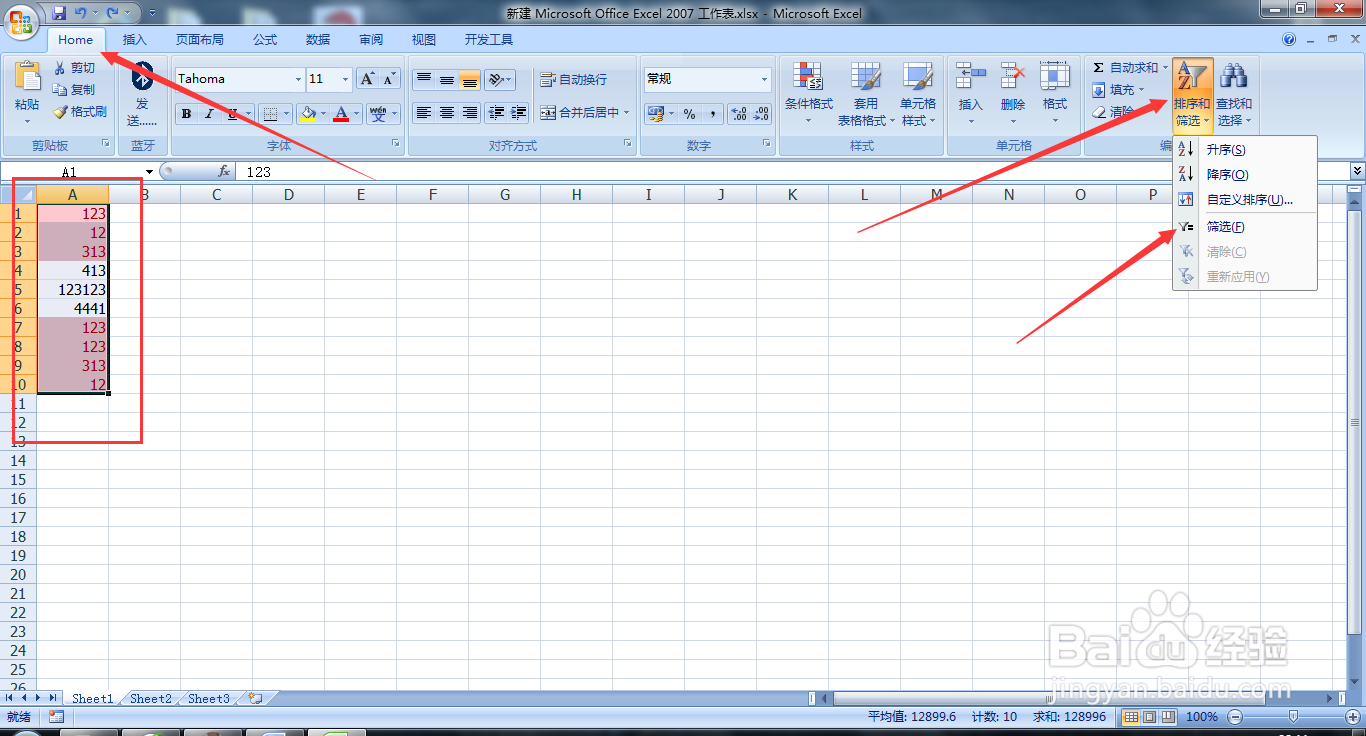Switch to the 公式 ribbon tab
Screen dimensions: 1366x736
[x=265, y=40]
